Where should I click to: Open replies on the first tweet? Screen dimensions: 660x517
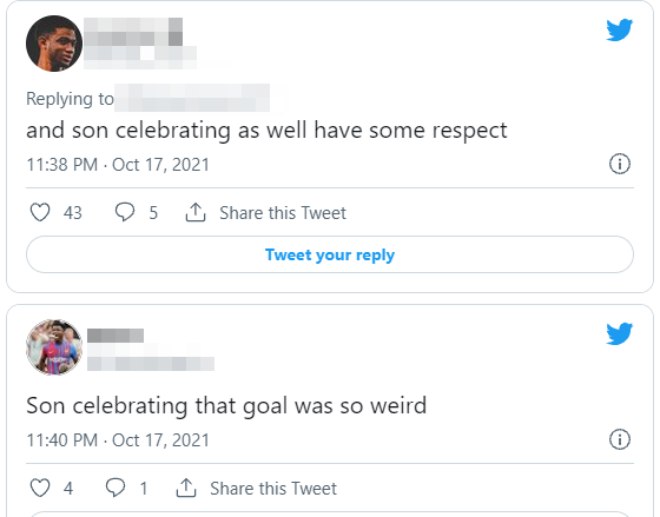pos(126,213)
